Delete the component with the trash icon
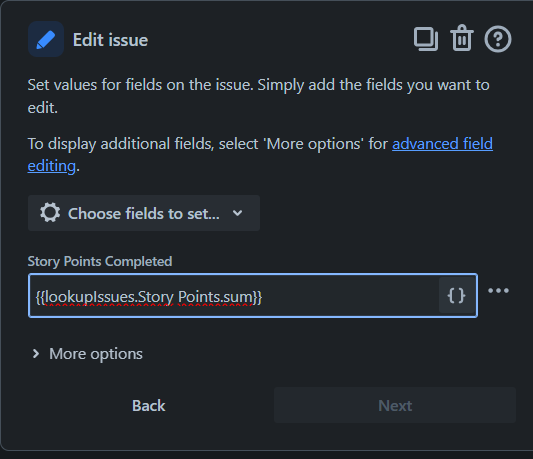This screenshot has width=533, height=459. coord(462,38)
